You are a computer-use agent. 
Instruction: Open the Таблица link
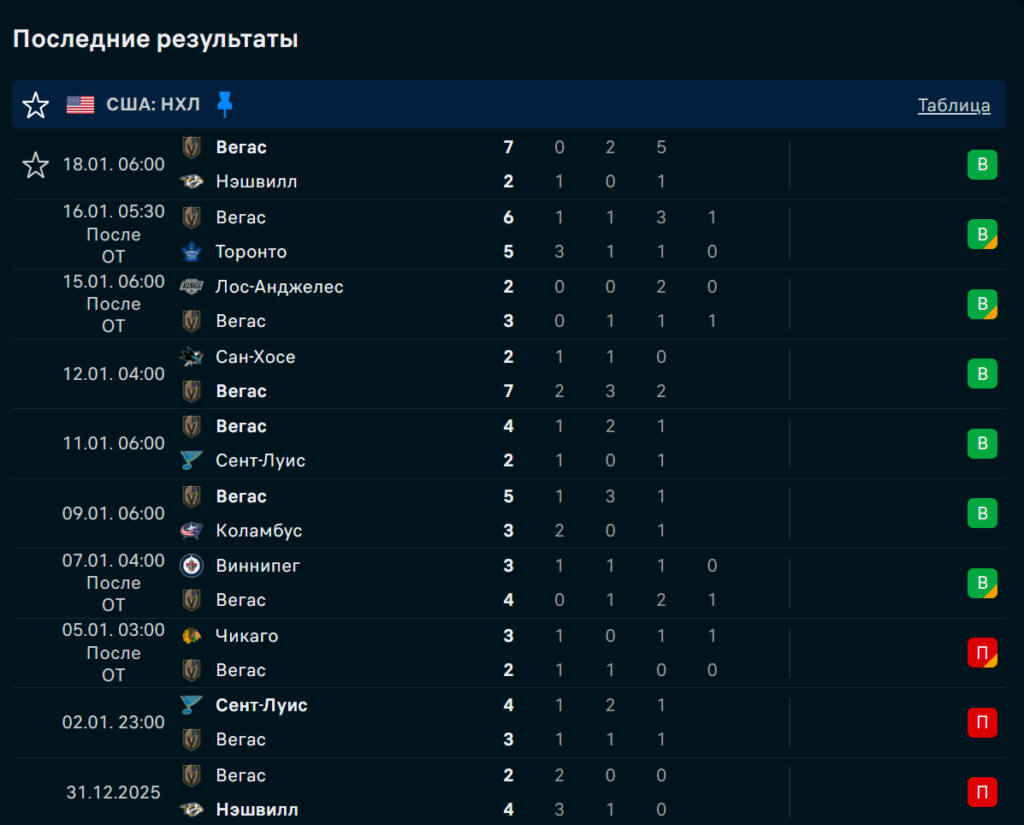[954, 105]
